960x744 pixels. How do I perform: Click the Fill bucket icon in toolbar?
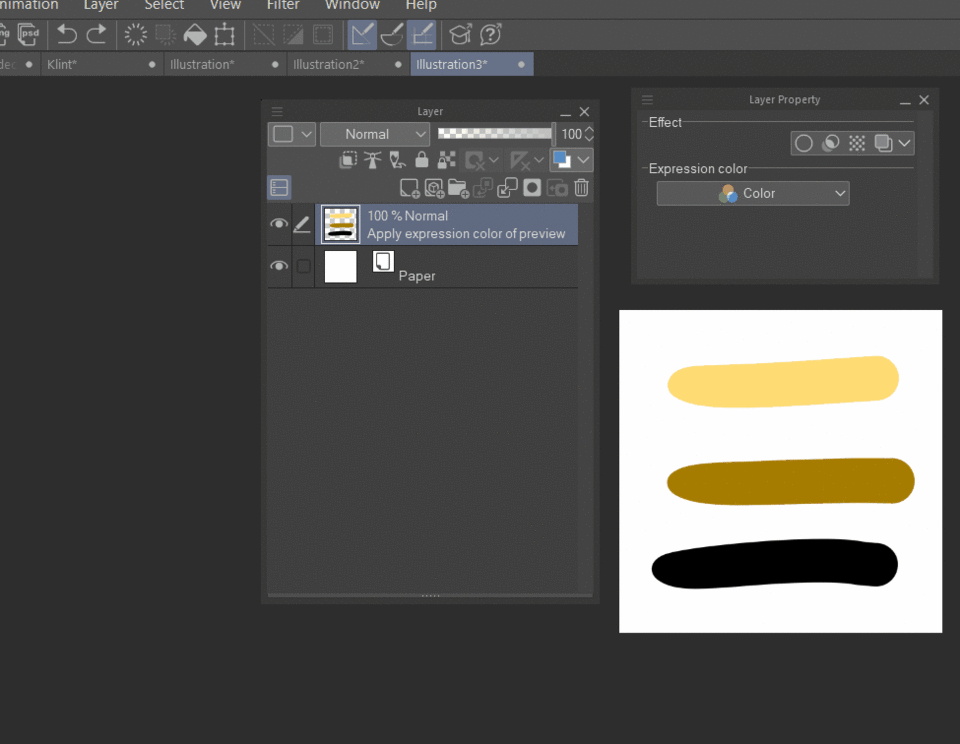click(195, 35)
